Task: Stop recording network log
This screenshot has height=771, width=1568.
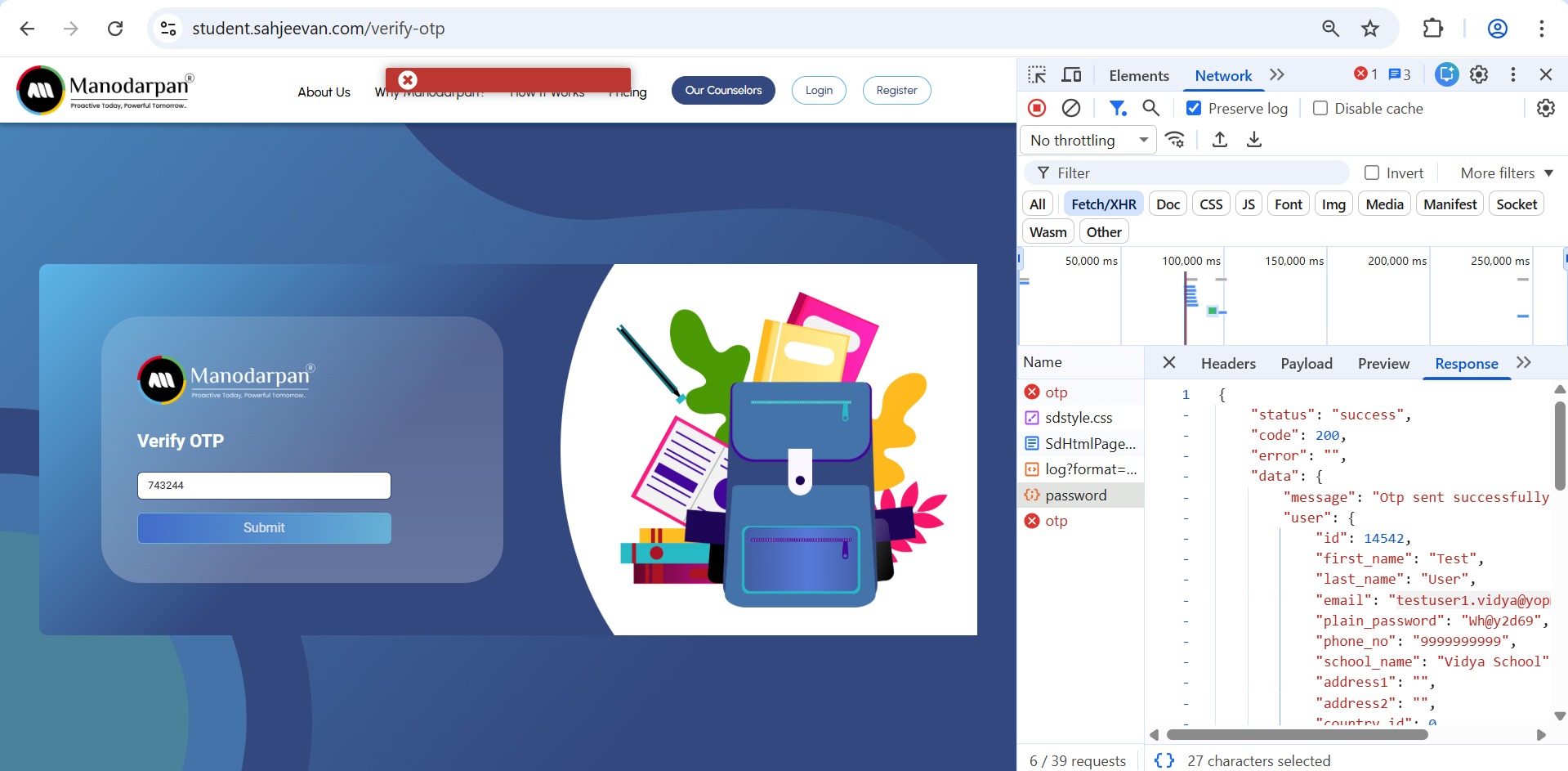Action: tap(1037, 108)
